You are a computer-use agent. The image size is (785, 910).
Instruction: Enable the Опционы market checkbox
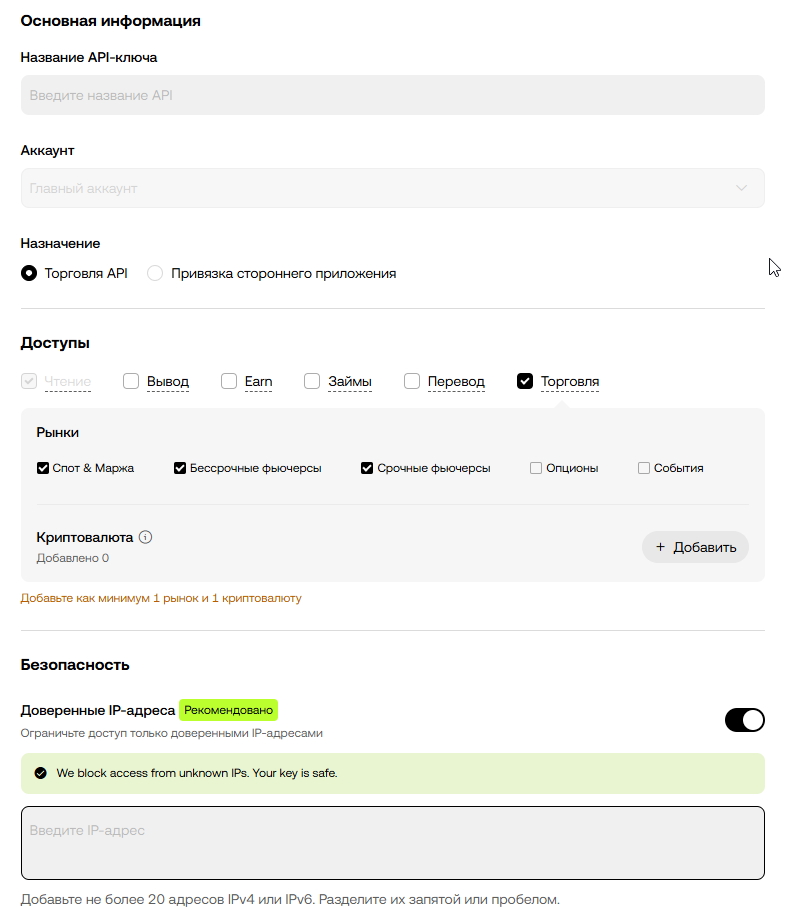536,468
